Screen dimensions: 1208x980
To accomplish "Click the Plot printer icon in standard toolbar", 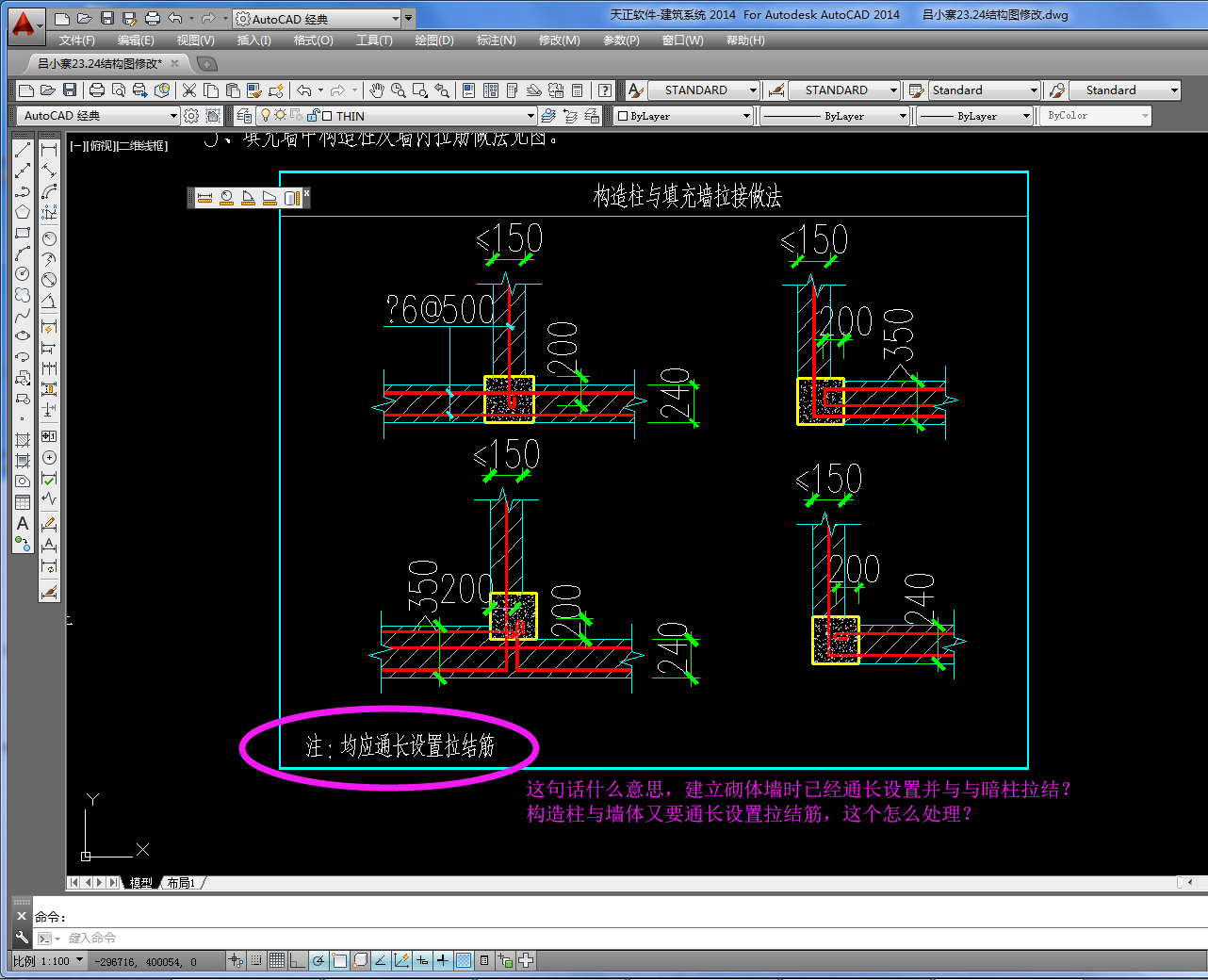I will click(96, 90).
